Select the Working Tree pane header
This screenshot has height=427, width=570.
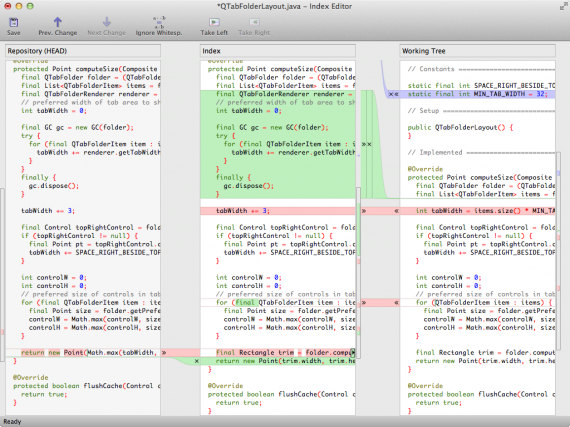[477, 51]
